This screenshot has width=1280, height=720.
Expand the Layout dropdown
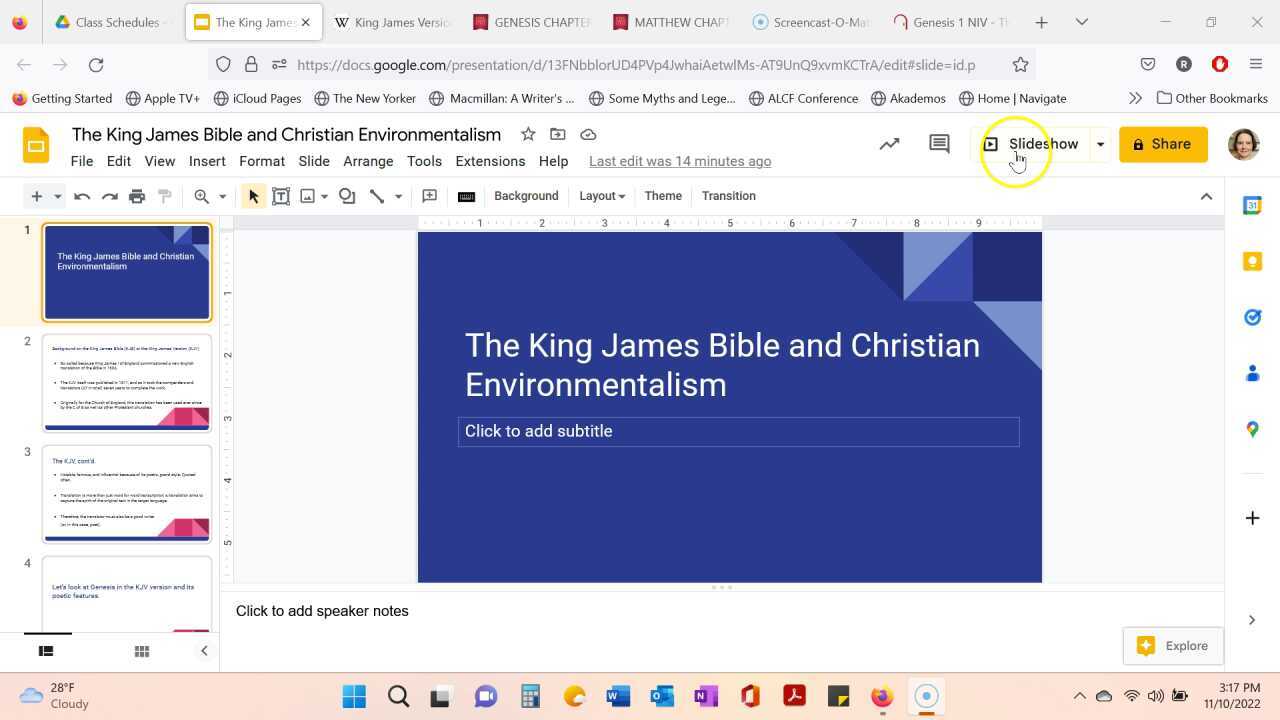601,196
